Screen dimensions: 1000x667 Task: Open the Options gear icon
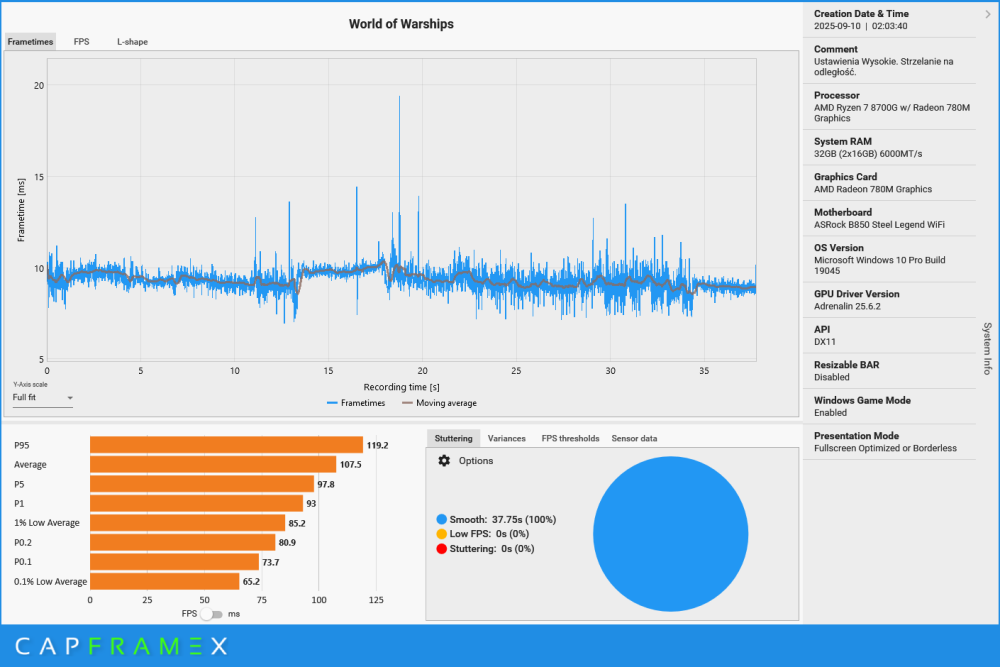point(444,460)
